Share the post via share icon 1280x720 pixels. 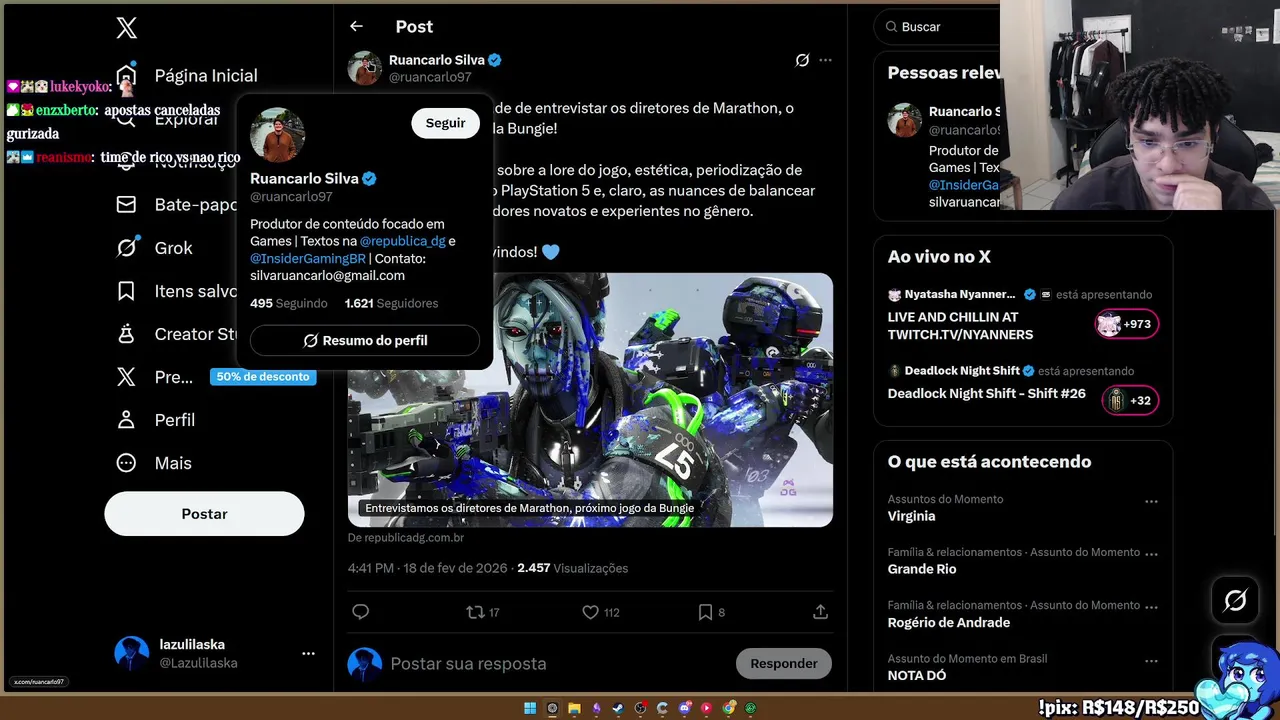(x=820, y=612)
